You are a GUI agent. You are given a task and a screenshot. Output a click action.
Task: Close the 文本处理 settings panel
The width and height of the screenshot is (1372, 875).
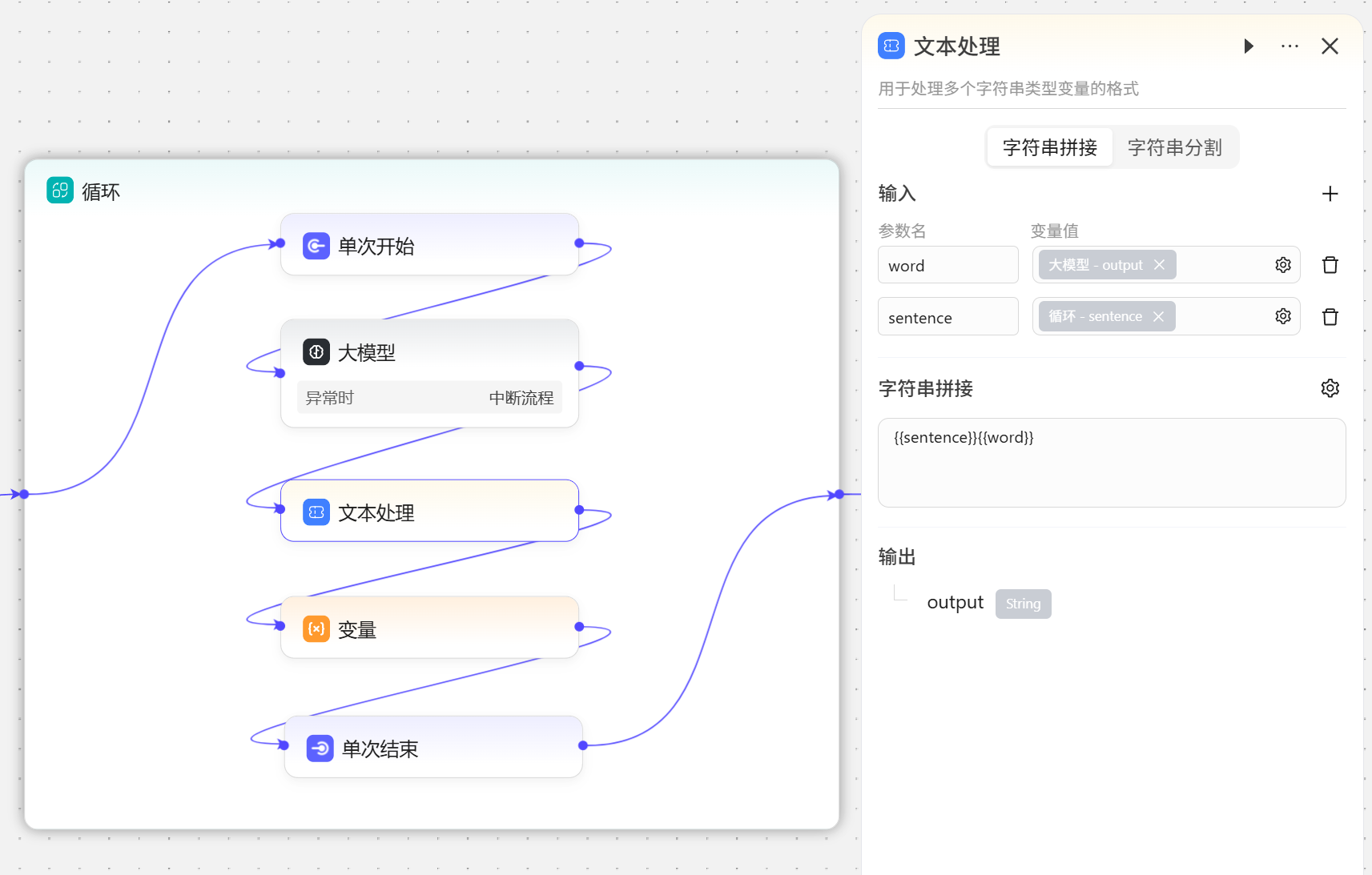pos(1330,46)
